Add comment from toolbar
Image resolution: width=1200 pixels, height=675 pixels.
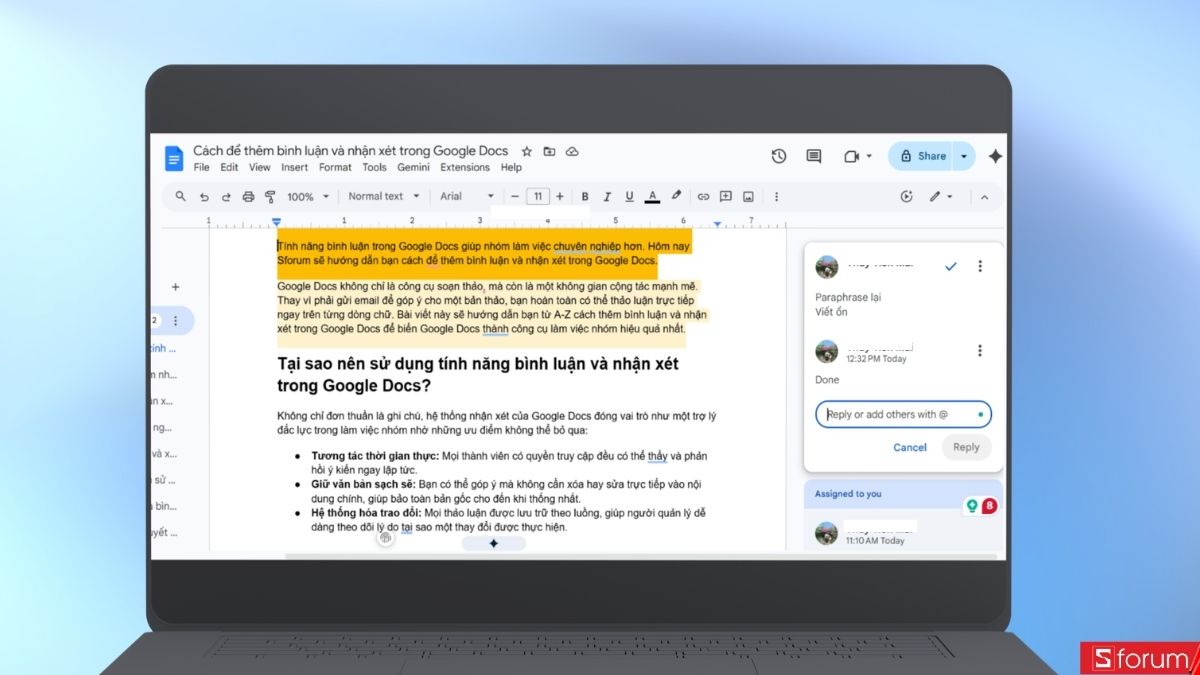click(x=726, y=196)
